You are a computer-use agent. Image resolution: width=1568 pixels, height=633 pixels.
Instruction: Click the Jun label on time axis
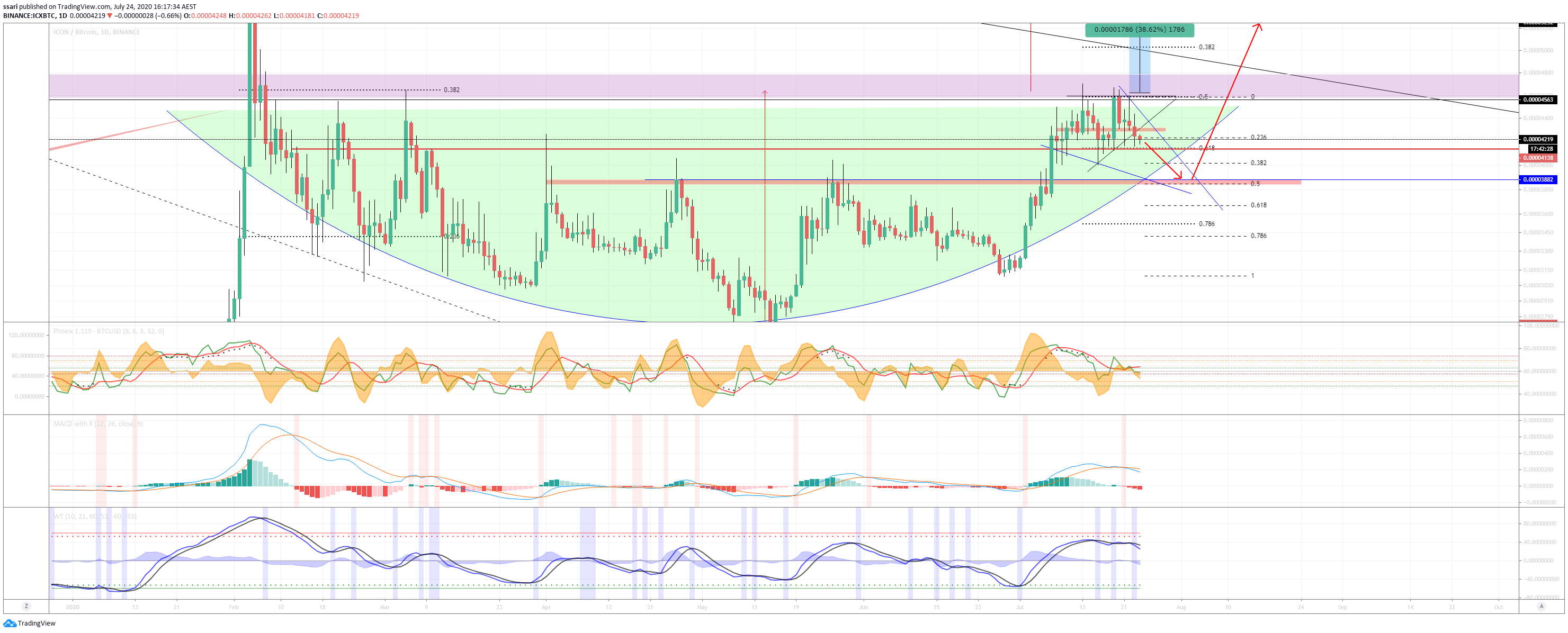(863, 607)
